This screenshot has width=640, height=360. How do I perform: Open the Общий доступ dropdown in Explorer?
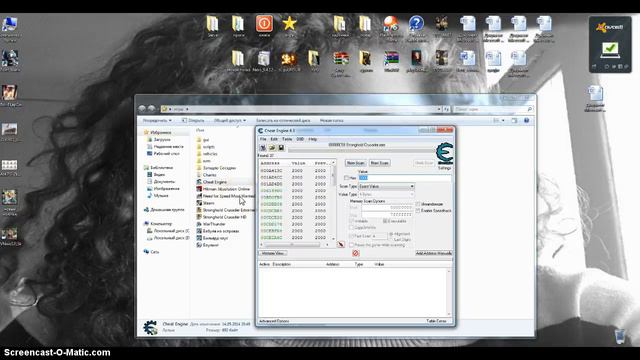230,120
